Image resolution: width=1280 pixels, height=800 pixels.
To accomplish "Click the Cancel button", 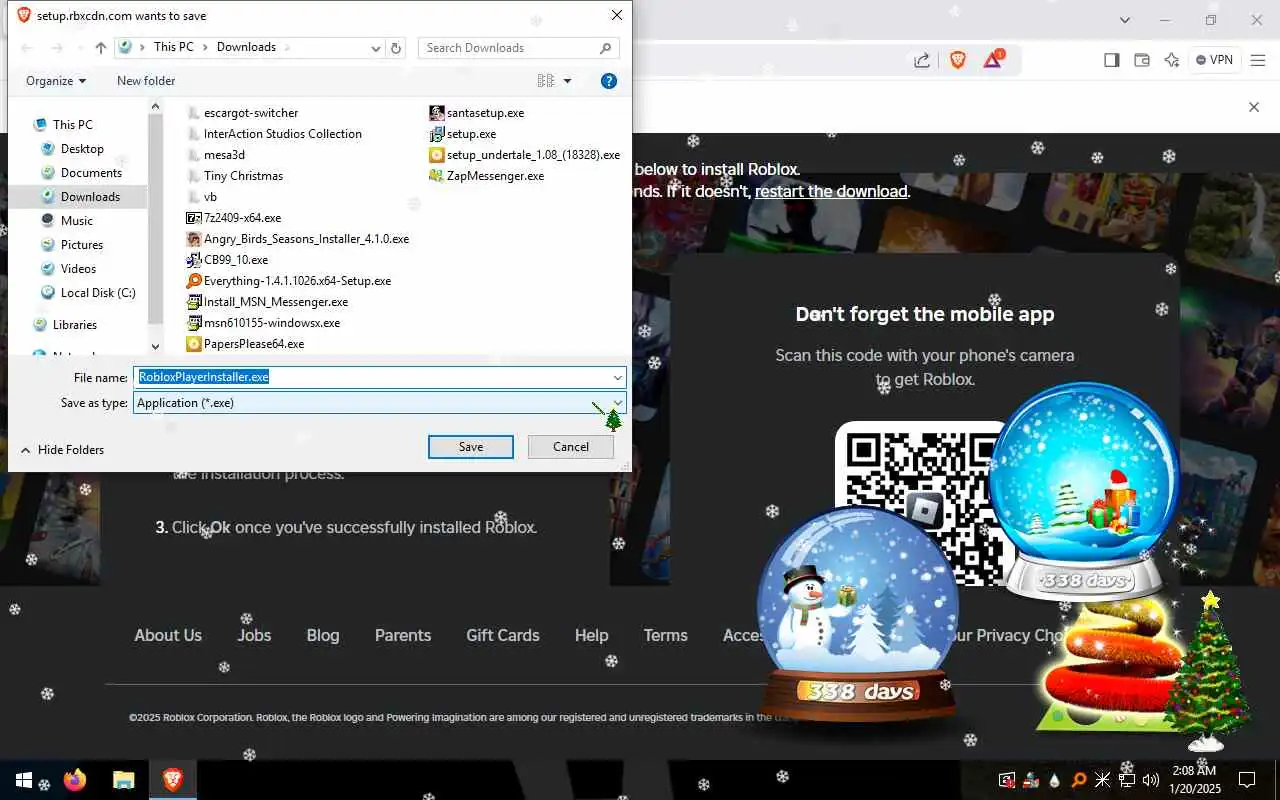I will click(x=571, y=447).
